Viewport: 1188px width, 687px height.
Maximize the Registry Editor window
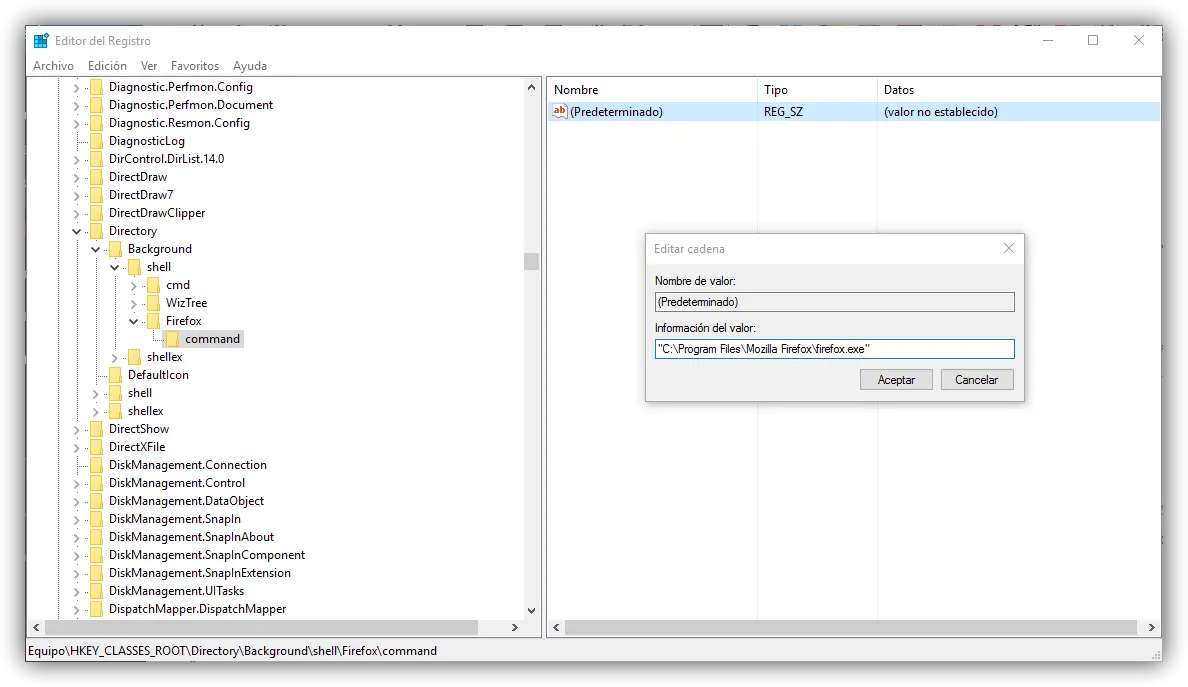[x=1093, y=40]
